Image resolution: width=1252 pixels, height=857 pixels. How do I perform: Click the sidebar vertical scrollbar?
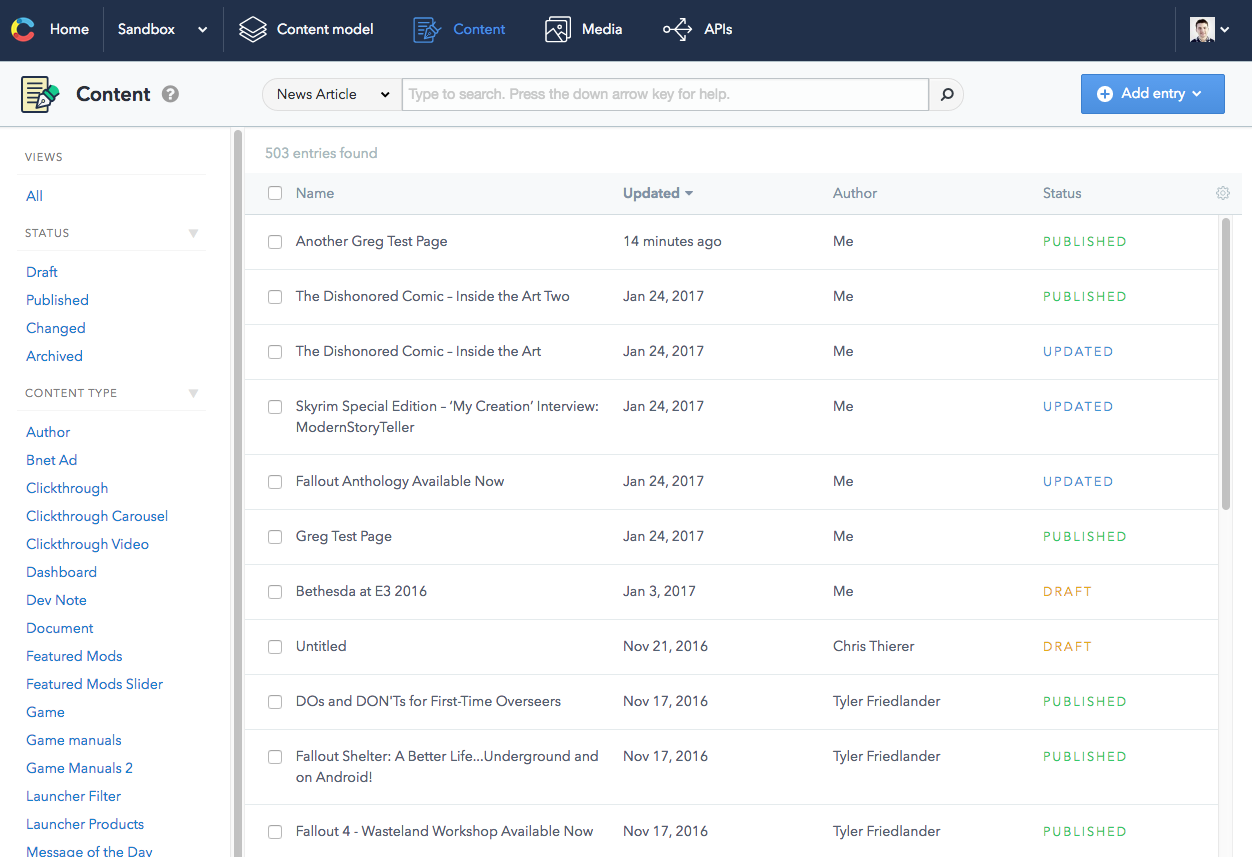(x=238, y=493)
